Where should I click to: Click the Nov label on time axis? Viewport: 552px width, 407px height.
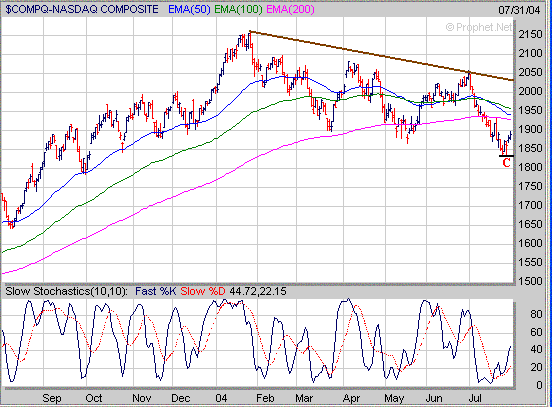pyautogui.click(x=142, y=398)
